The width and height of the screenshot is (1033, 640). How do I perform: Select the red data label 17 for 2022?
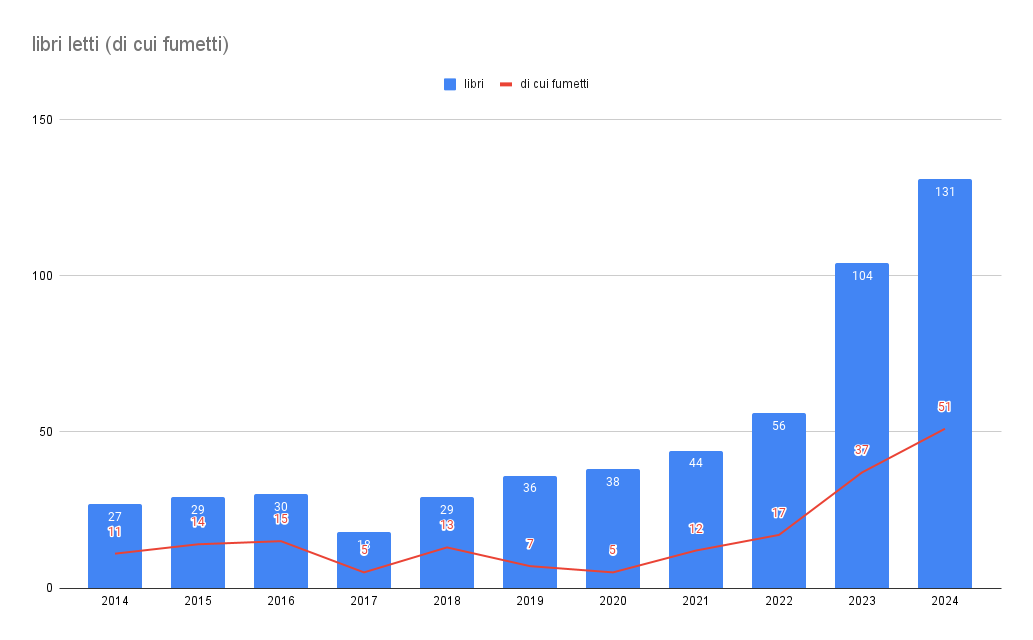pyautogui.click(x=779, y=513)
